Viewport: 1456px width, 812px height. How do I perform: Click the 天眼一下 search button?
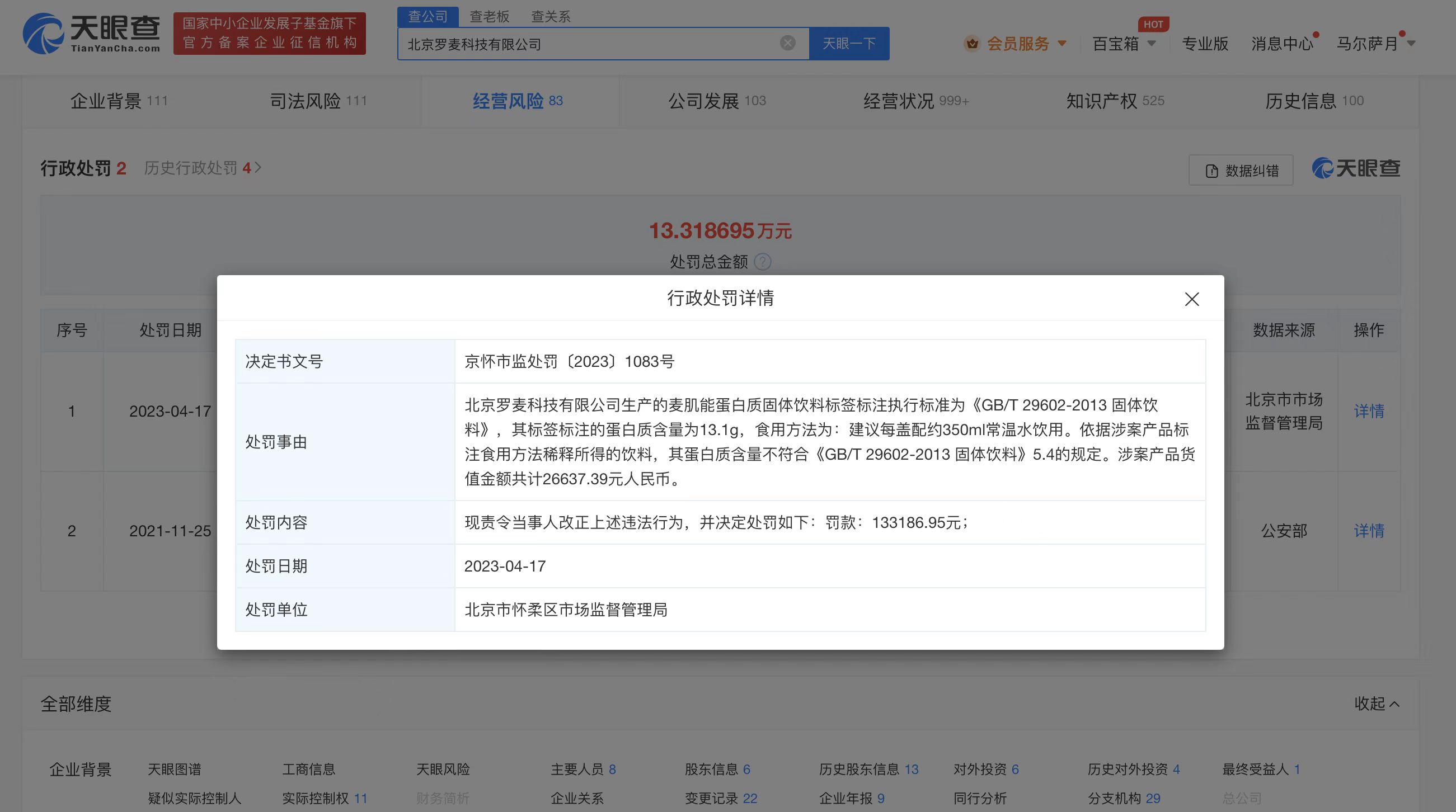click(849, 43)
